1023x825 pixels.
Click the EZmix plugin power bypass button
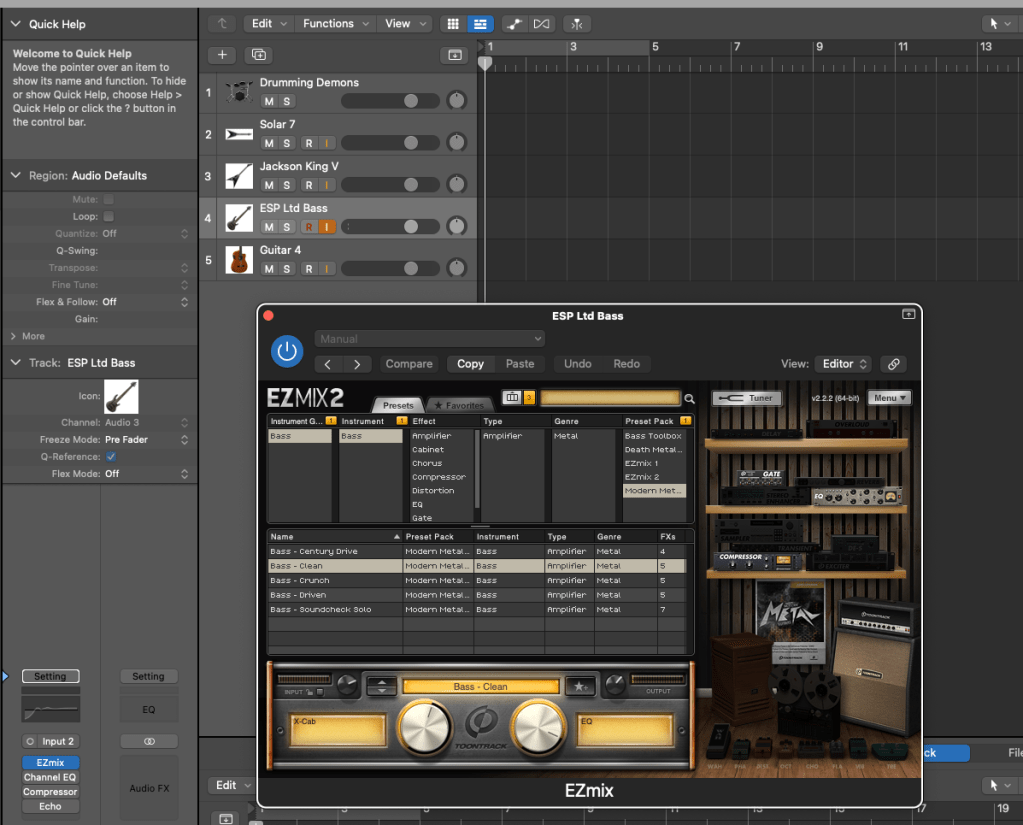pyautogui.click(x=287, y=351)
